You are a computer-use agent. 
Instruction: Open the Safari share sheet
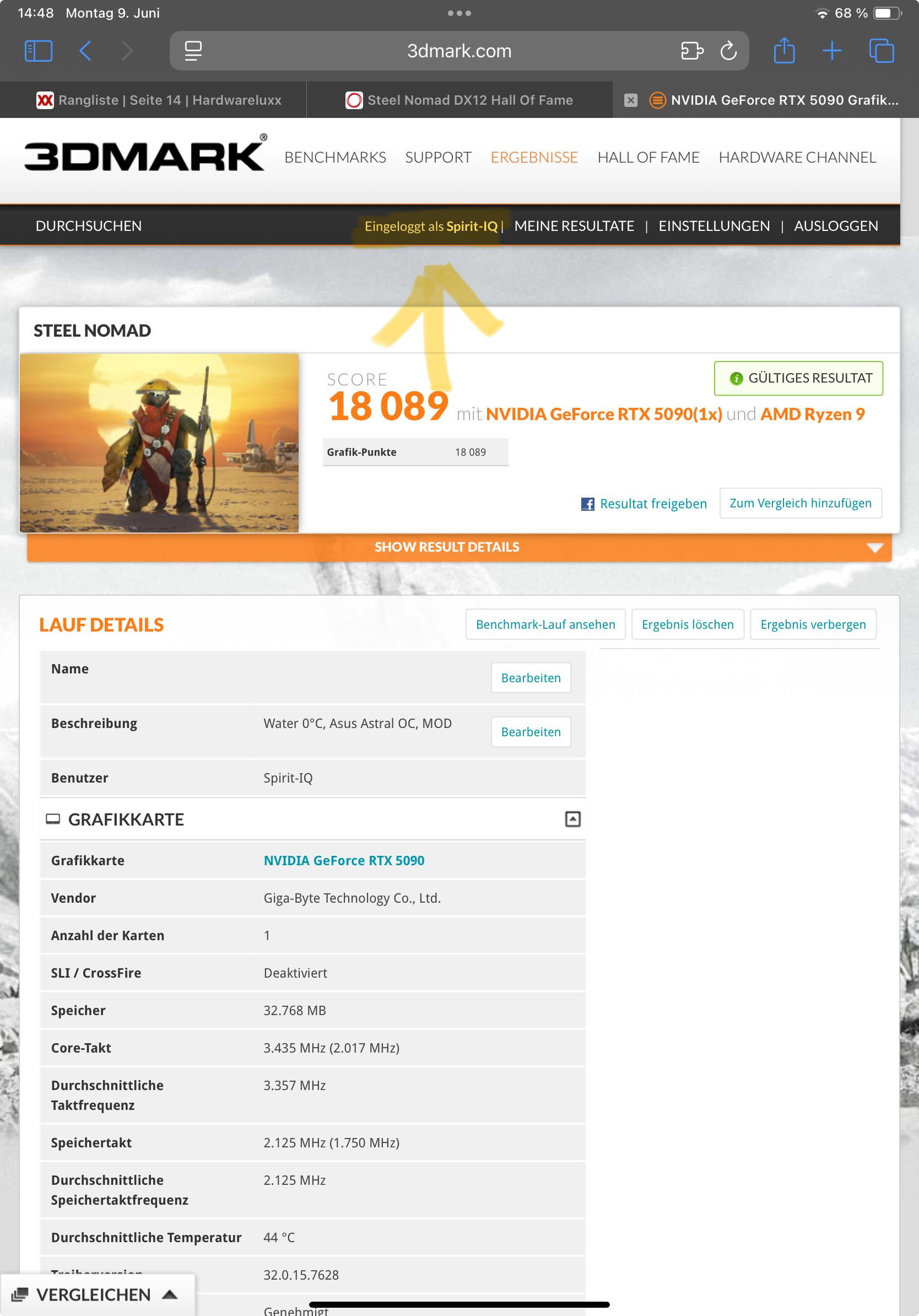point(784,51)
